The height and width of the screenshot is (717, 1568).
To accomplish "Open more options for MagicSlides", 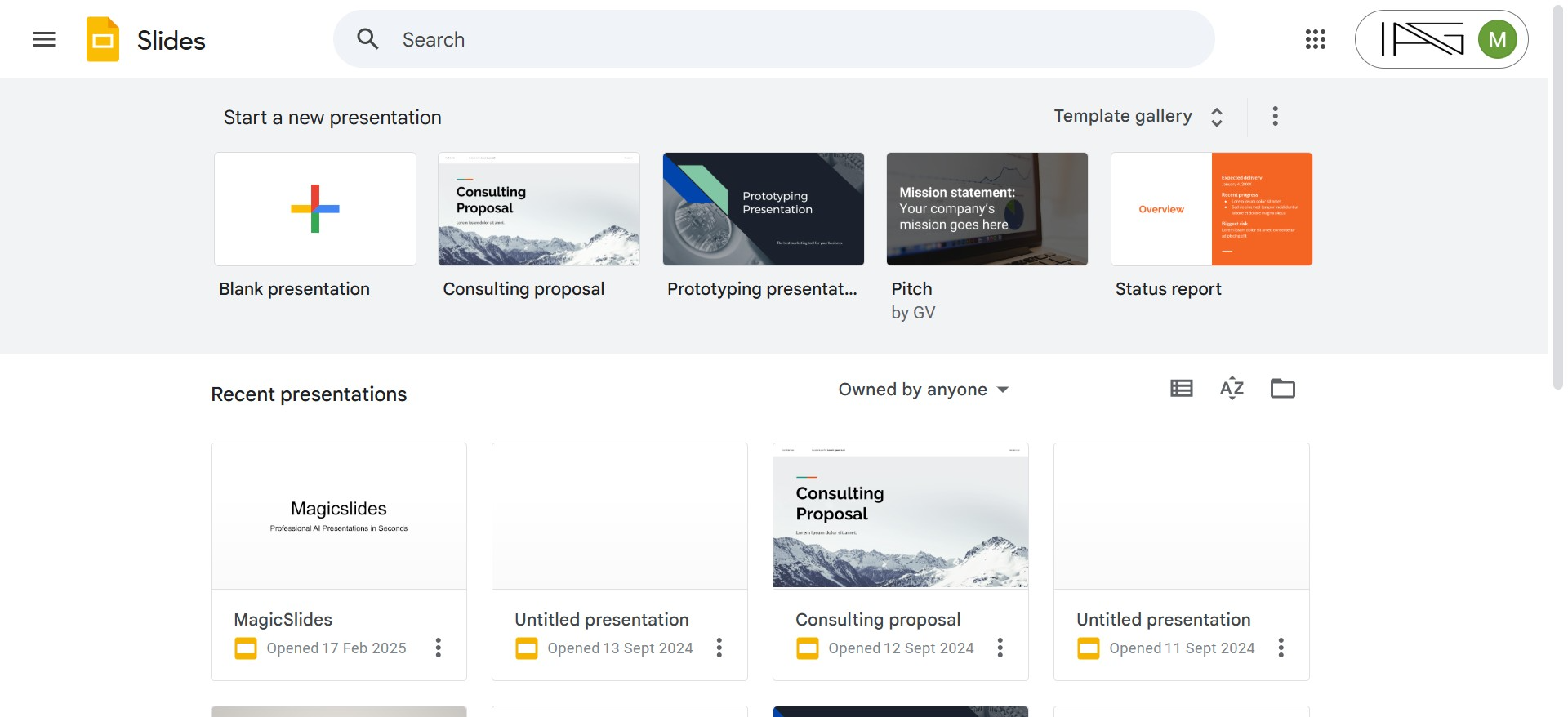I will (x=439, y=648).
